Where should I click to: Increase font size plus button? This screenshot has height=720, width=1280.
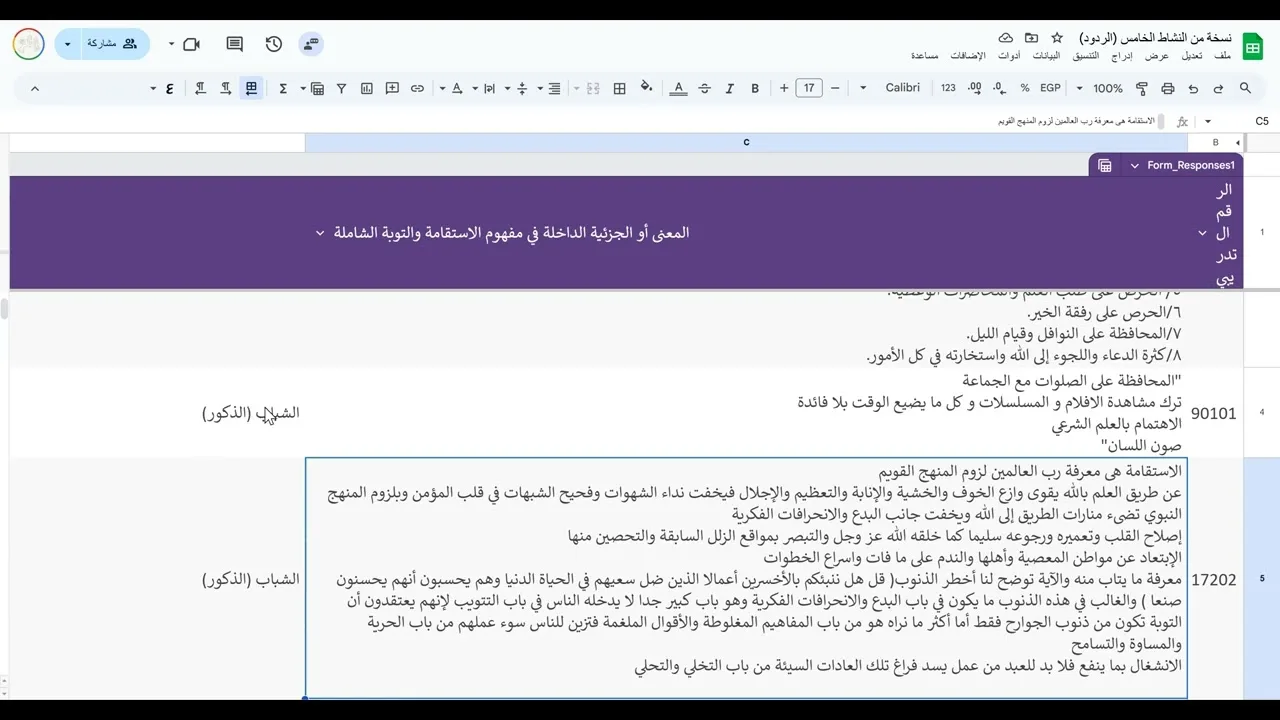(x=784, y=88)
